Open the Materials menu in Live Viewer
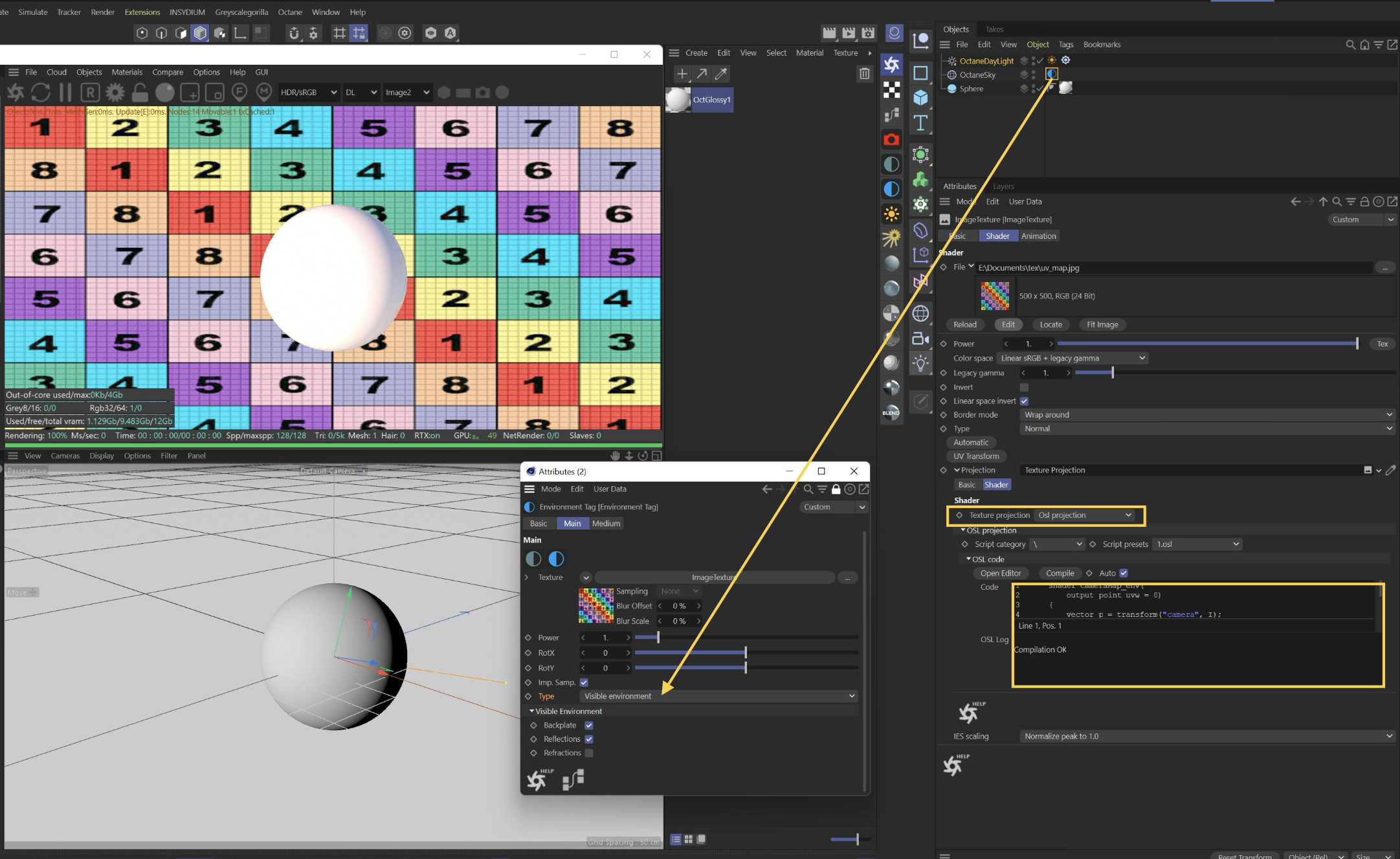The image size is (1400, 859). pyautogui.click(x=127, y=72)
